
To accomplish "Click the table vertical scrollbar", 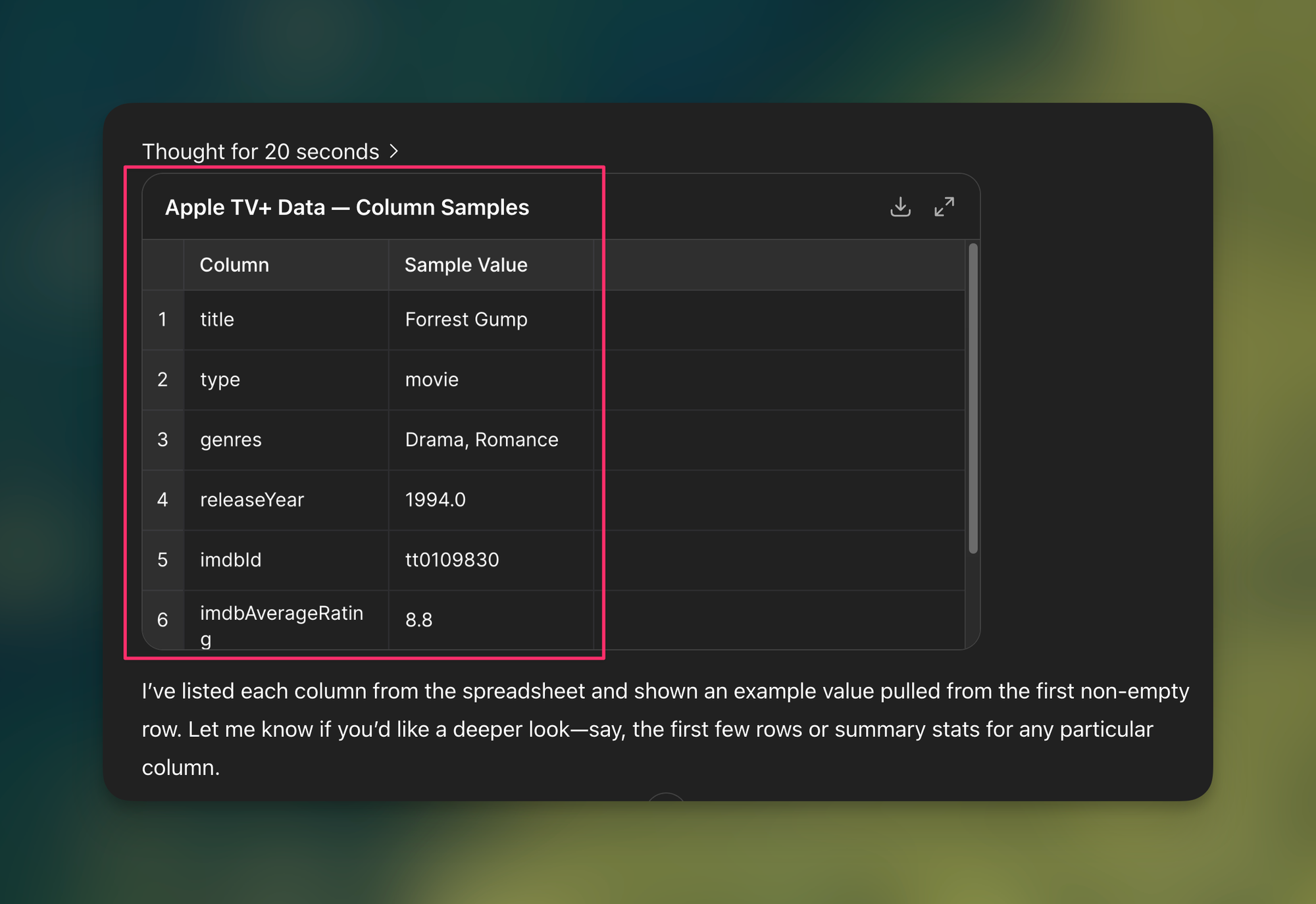I will click(973, 398).
